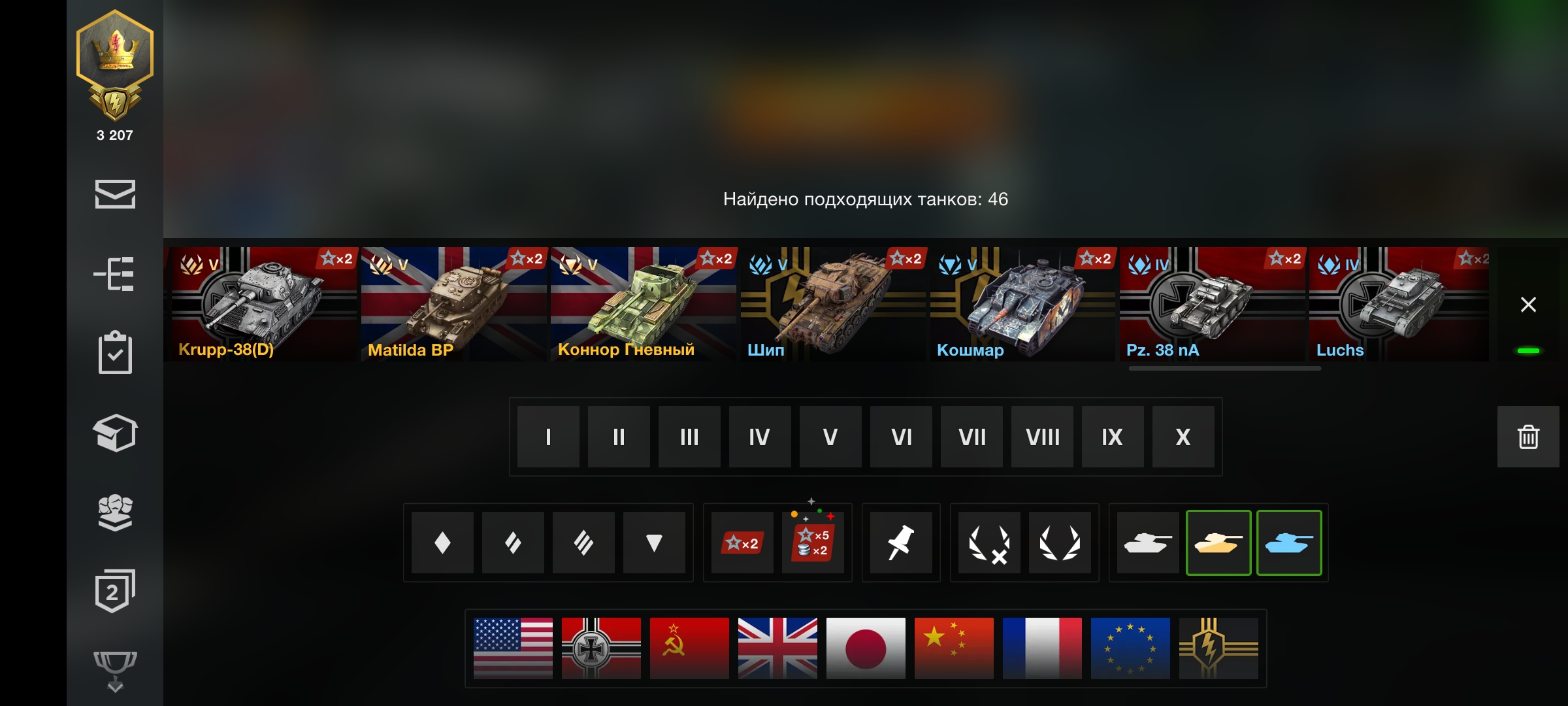Toggle the collector blue tank filter

[x=1289, y=543]
